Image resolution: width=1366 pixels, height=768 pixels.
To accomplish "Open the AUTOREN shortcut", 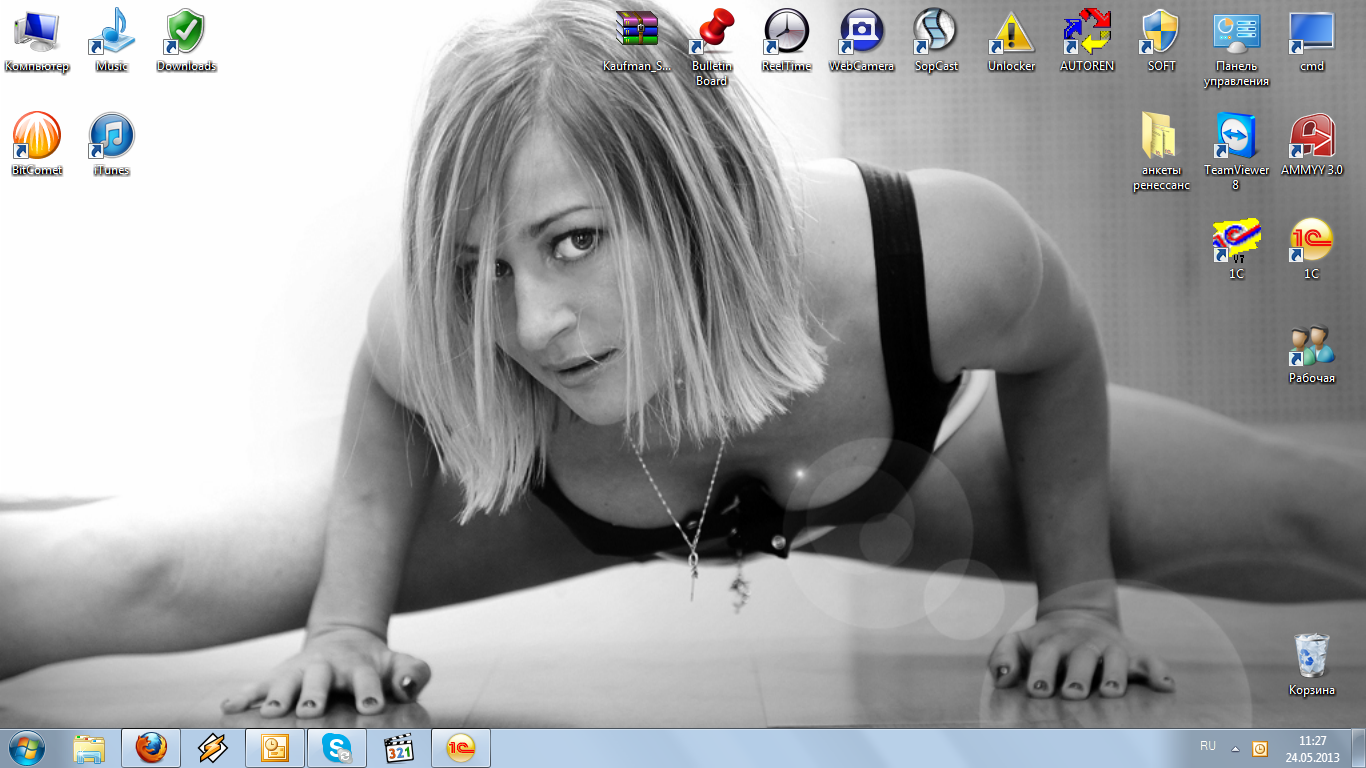I will pos(1087,40).
